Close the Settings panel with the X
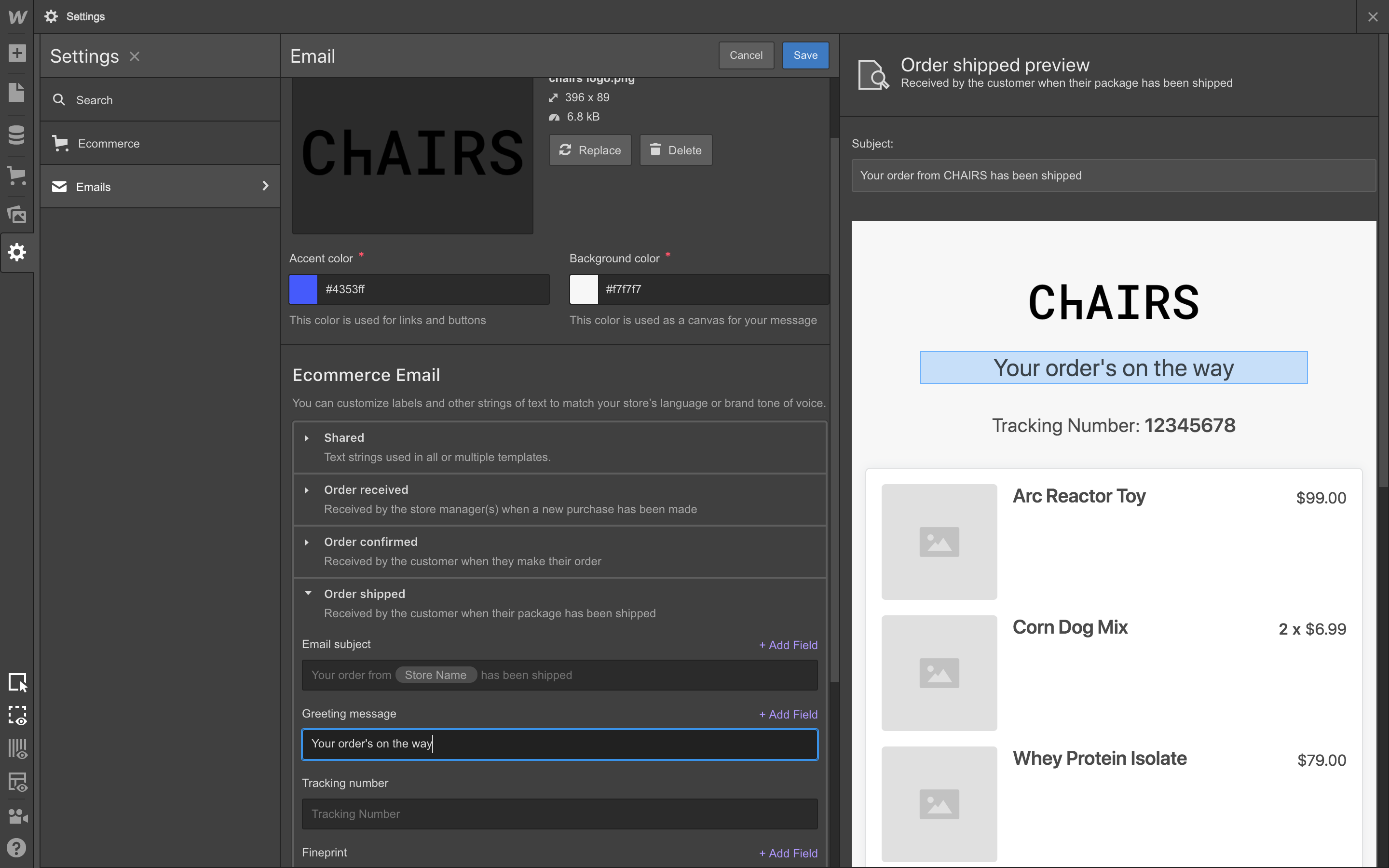The height and width of the screenshot is (868, 1389). [x=134, y=56]
